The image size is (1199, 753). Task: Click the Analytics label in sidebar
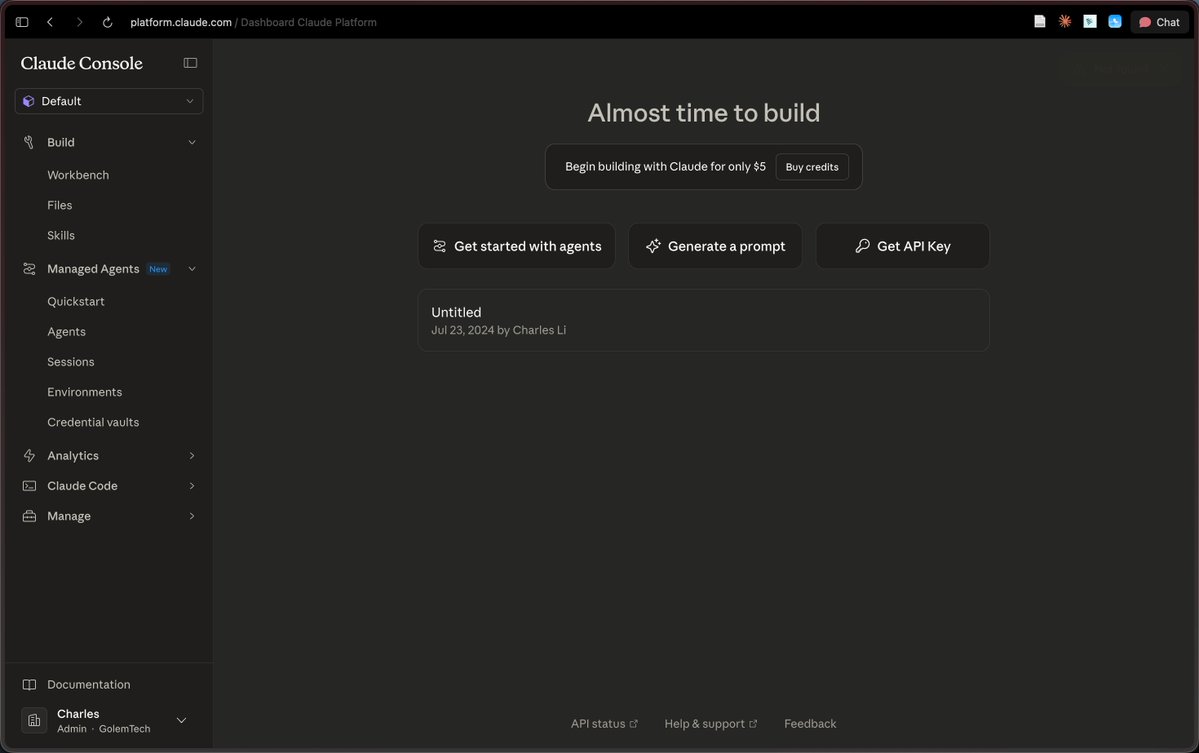click(73, 456)
